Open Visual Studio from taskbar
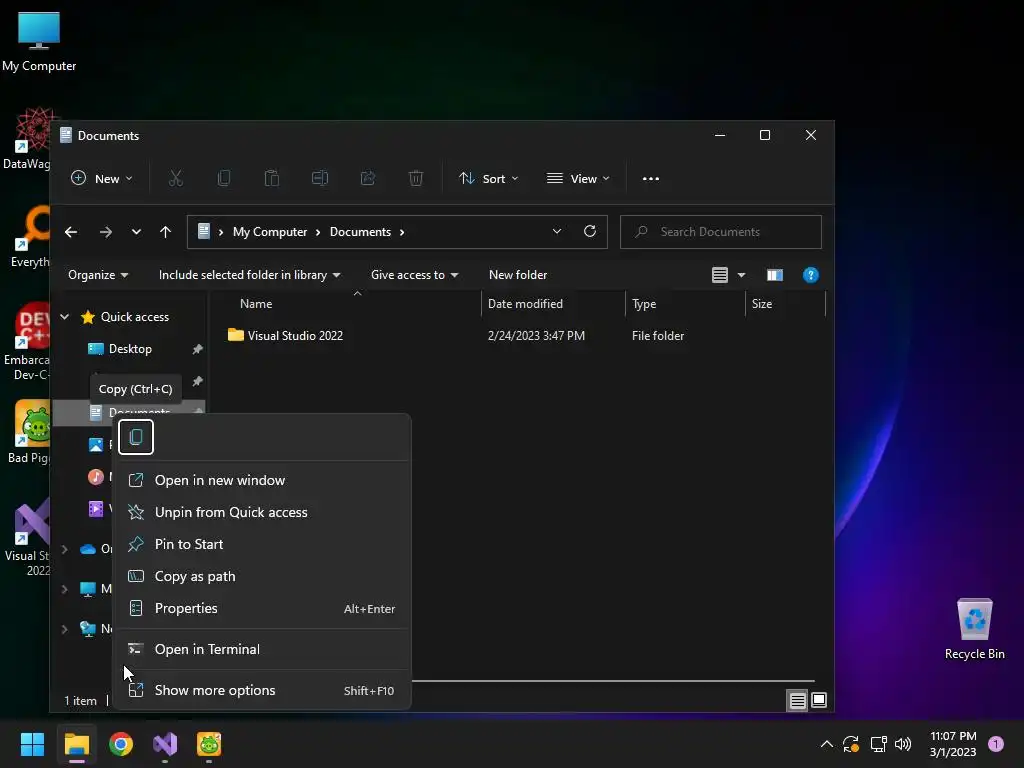The image size is (1024, 768). [x=165, y=744]
